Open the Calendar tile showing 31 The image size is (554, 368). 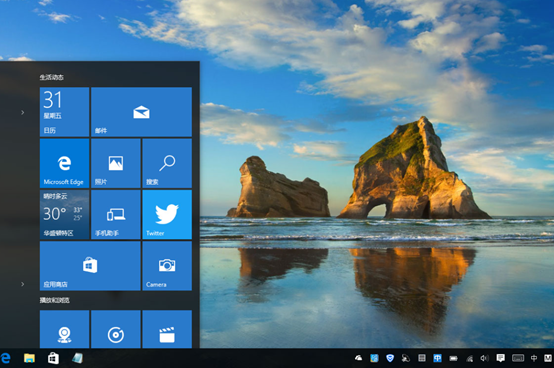64,112
